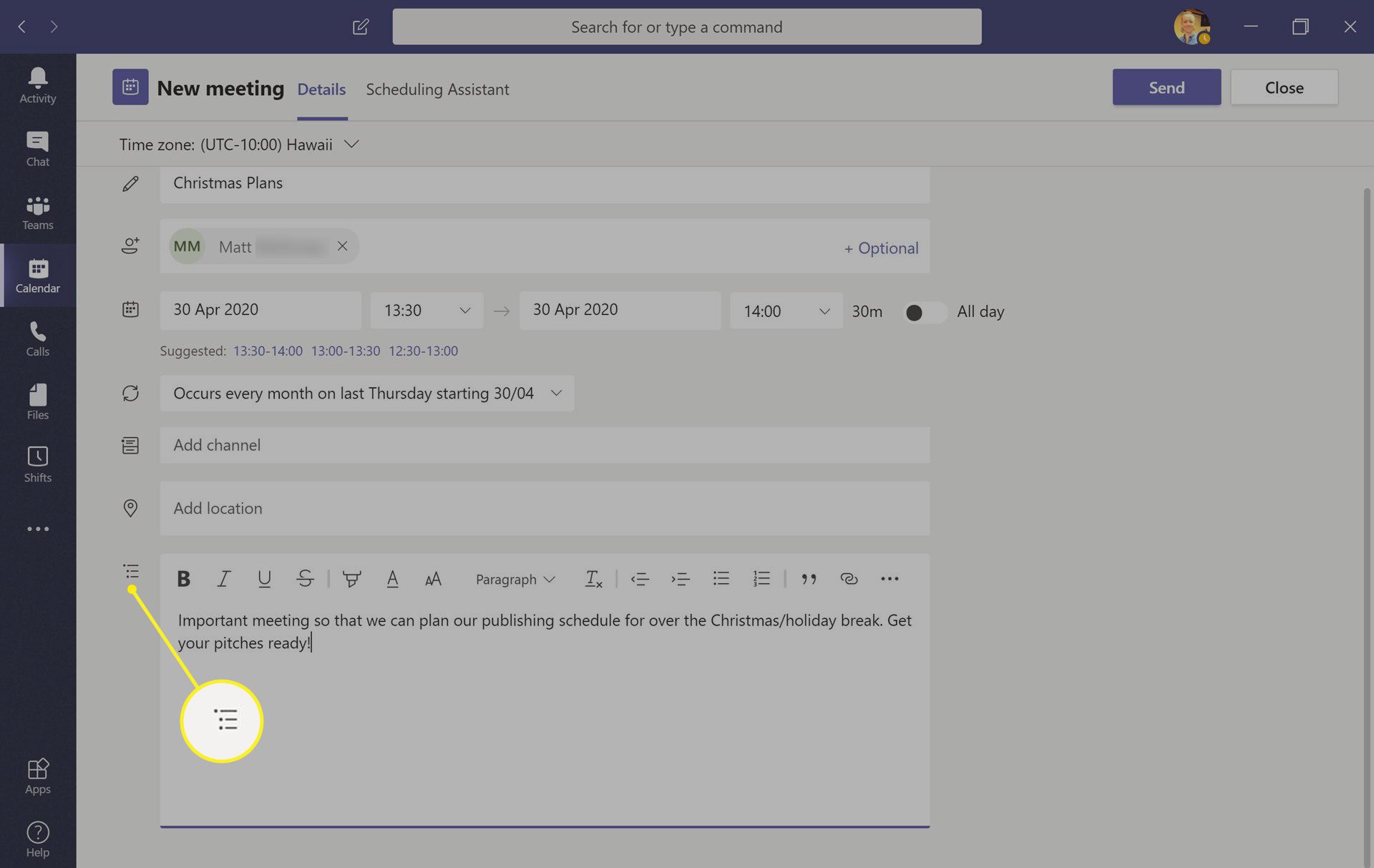Viewport: 1374px width, 868px height.
Task: Click the Quote block icon
Action: (x=809, y=578)
